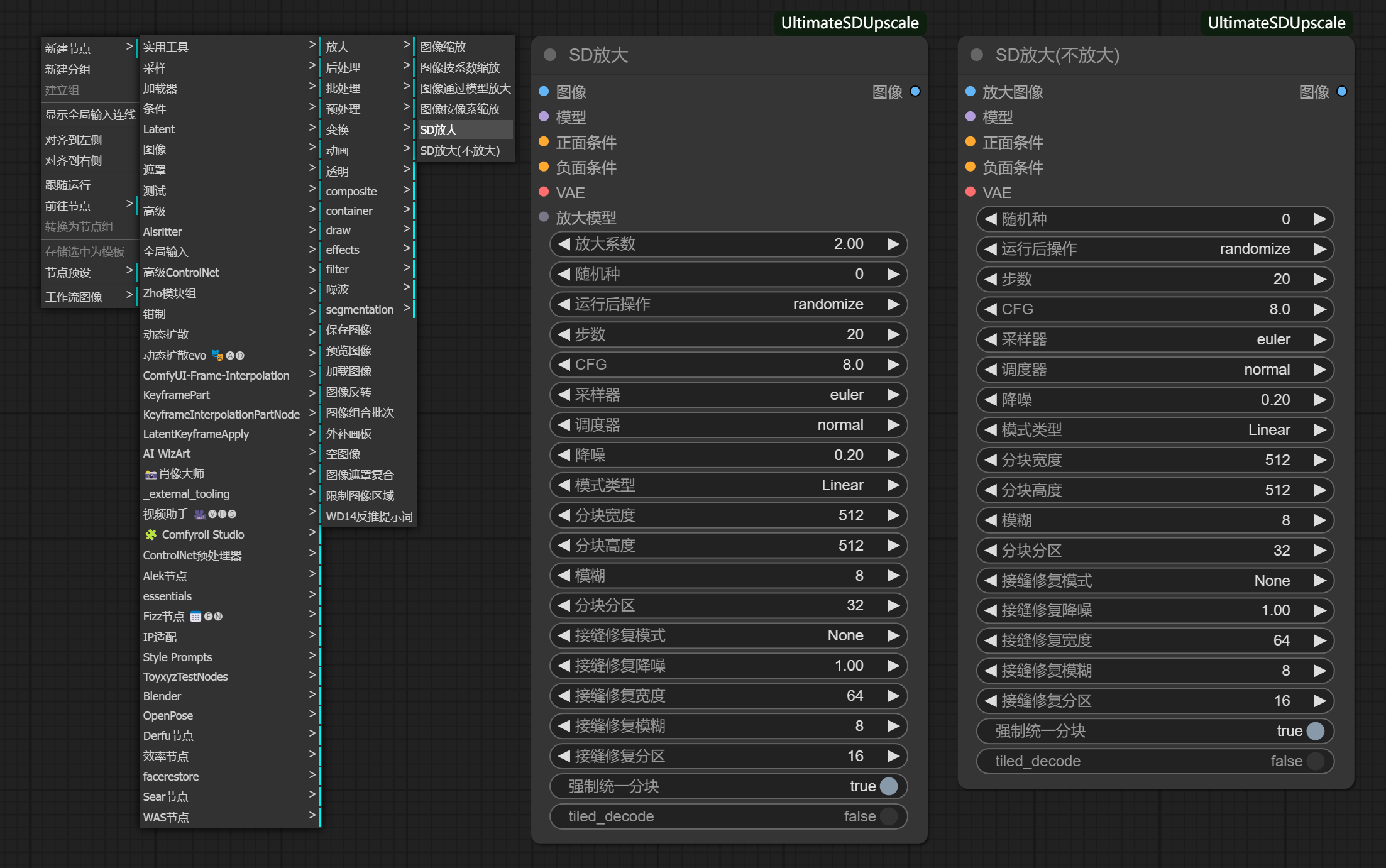Image resolution: width=1386 pixels, height=868 pixels.
Task: Decrease CFG in the SD放大 node
Action: [x=564, y=365]
